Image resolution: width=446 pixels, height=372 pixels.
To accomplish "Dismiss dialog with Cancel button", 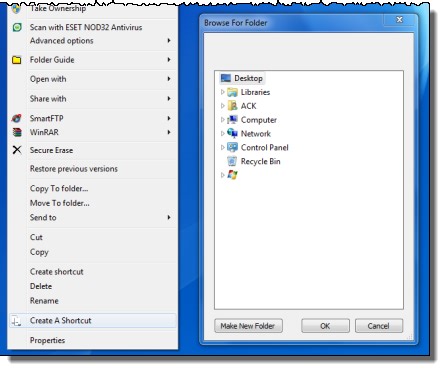I will (x=379, y=326).
